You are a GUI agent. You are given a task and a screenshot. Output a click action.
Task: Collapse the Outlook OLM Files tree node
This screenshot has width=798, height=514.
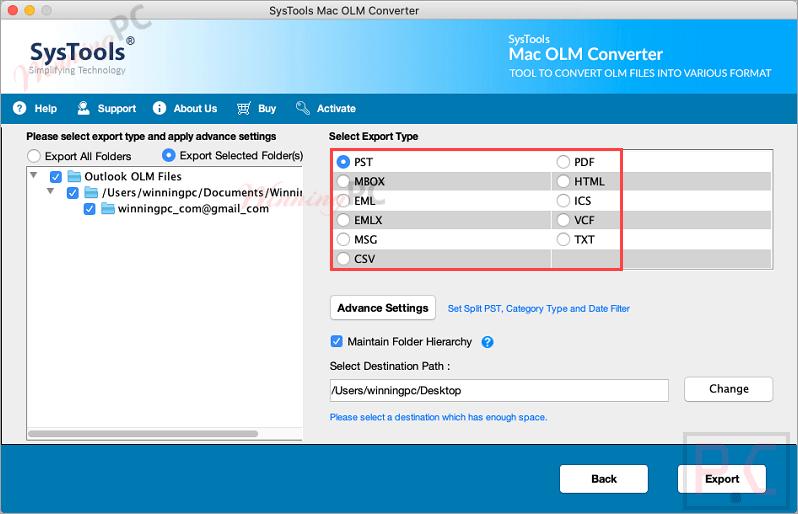click(34, 175)
